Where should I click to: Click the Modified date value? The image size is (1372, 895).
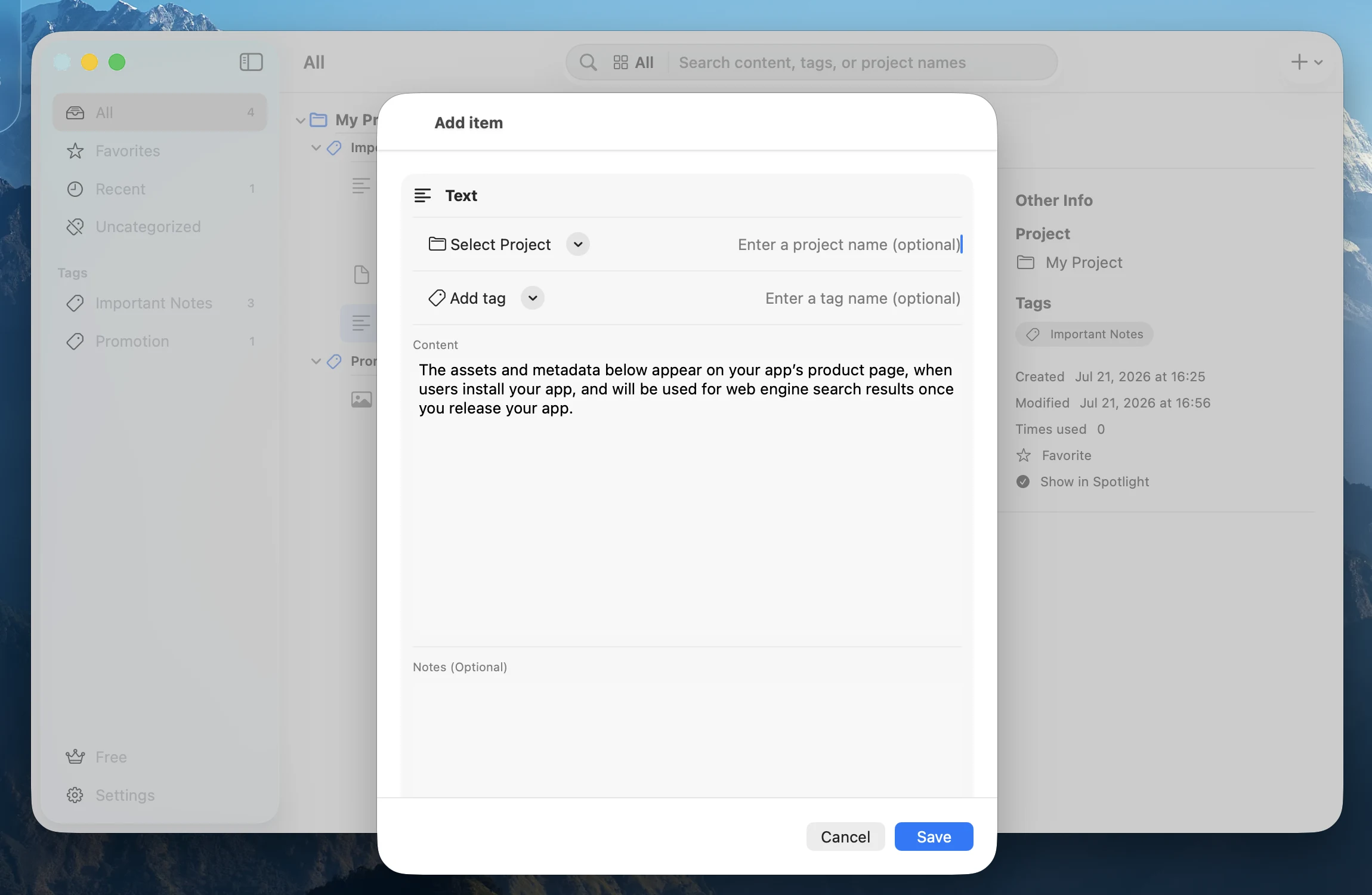coord(1145,403)
